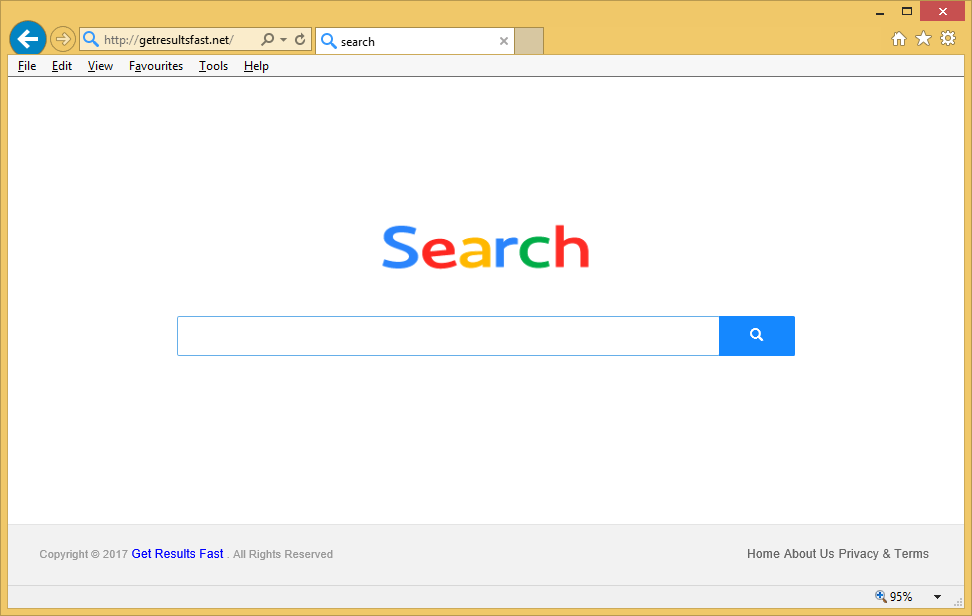
Task: Open the Privacy & Terms link
Action: pos(883,554)
